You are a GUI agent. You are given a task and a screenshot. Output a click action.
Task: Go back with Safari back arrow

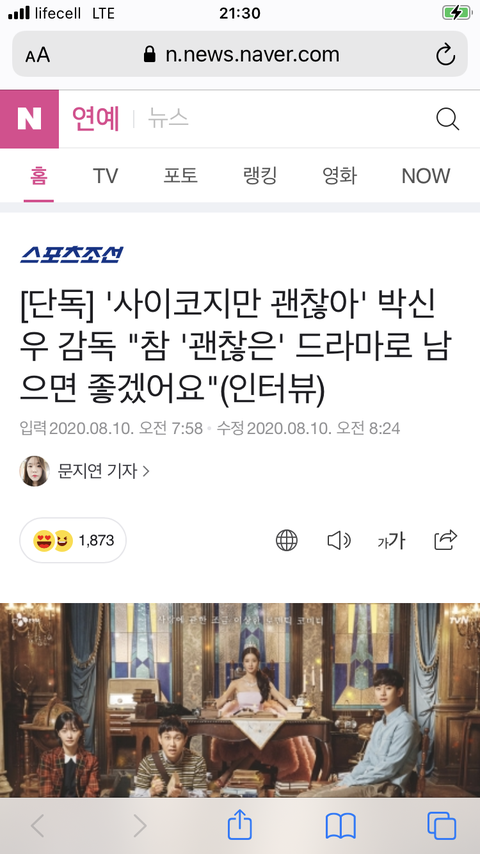[38, 826]
